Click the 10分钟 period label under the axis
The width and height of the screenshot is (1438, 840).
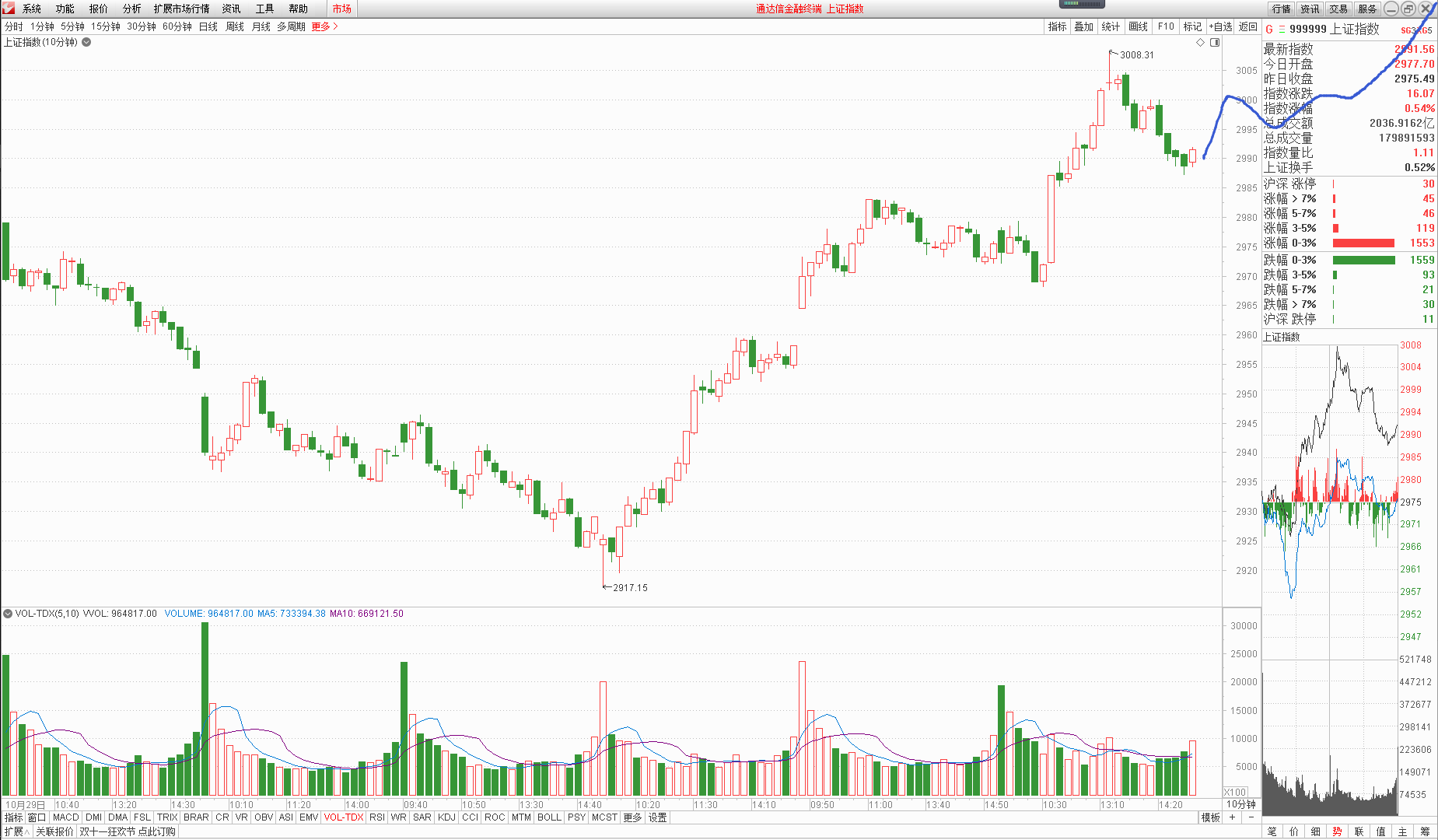[1241, 804]
